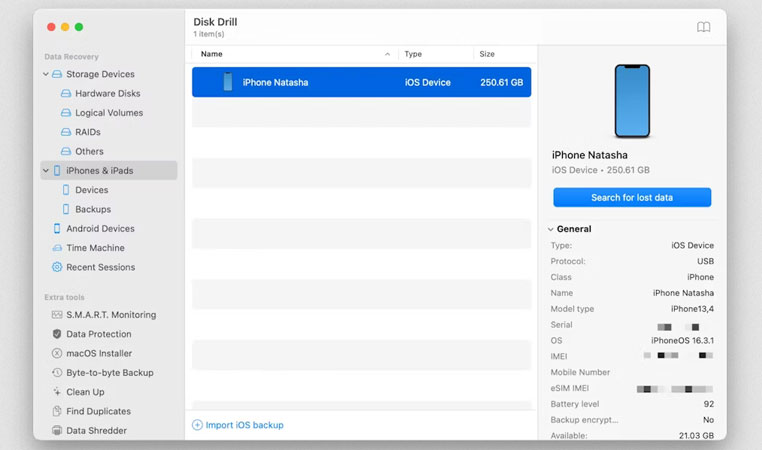Select Others in sidebar
Image resolution: width=762 pixels, height=450 pixels.
coord(89,151)
